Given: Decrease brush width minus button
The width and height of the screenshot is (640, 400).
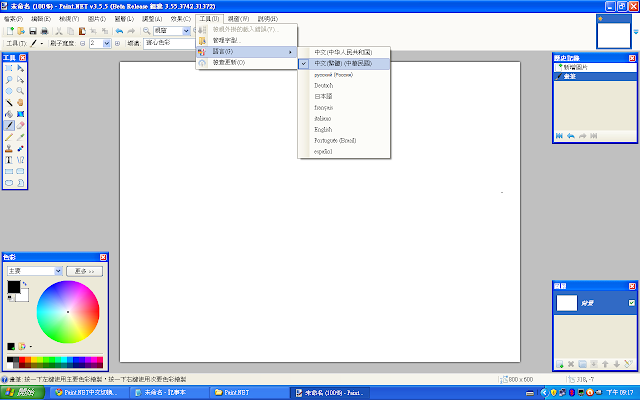Looking at the screenshot, I should tap(83, 43).
